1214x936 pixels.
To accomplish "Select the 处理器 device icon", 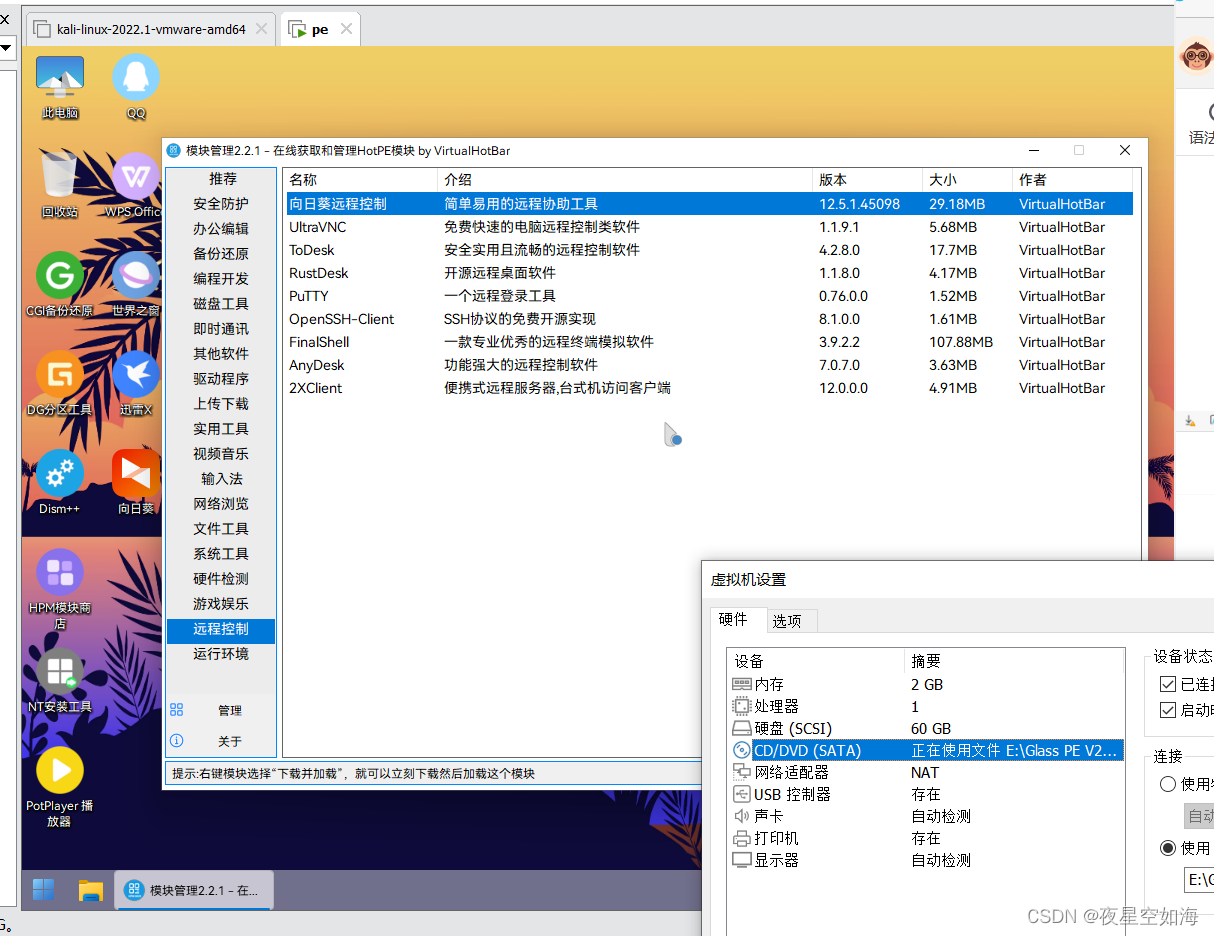I will 742,706.
